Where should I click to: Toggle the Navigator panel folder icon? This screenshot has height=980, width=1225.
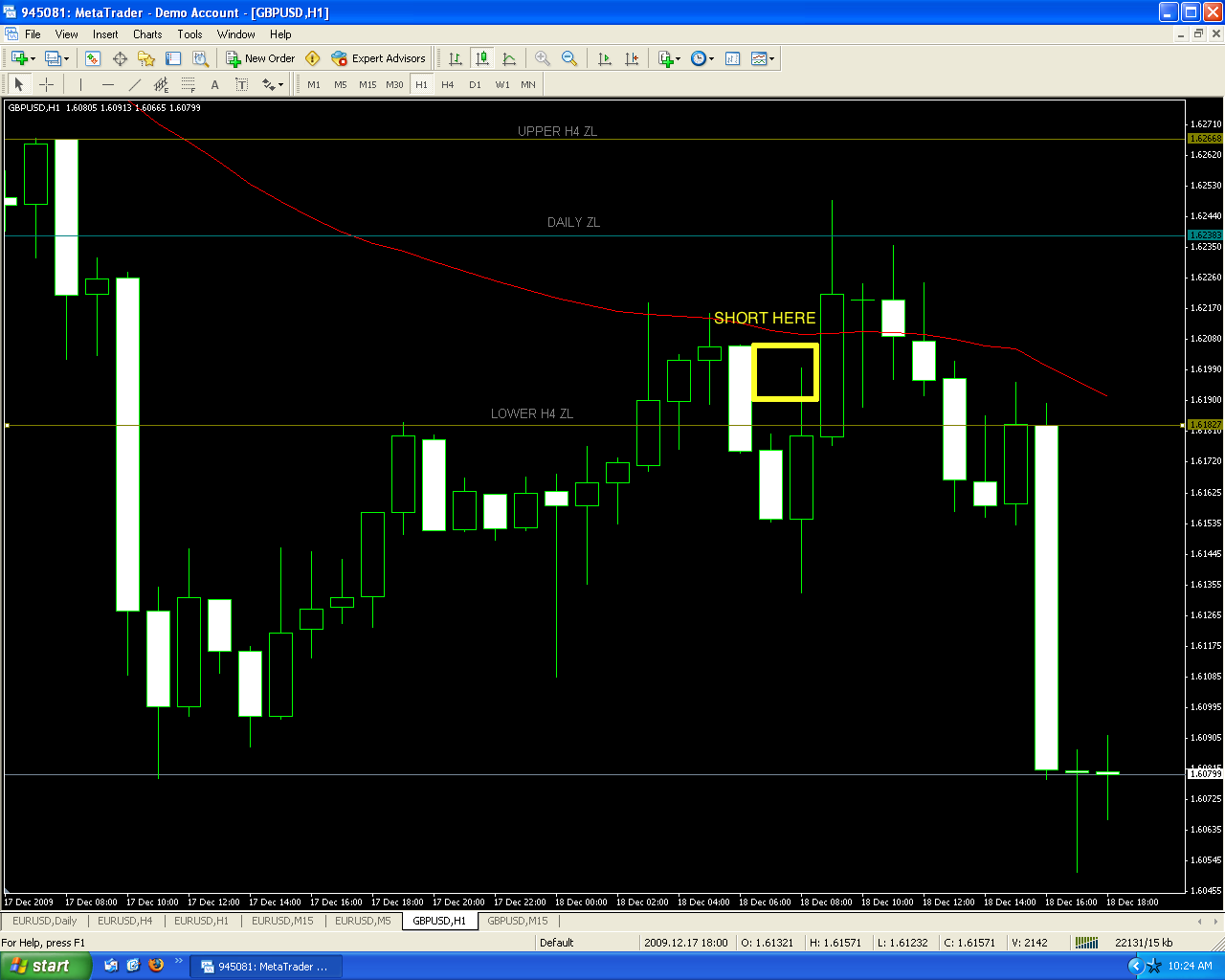pyautogui.click(x=146, y=58)
